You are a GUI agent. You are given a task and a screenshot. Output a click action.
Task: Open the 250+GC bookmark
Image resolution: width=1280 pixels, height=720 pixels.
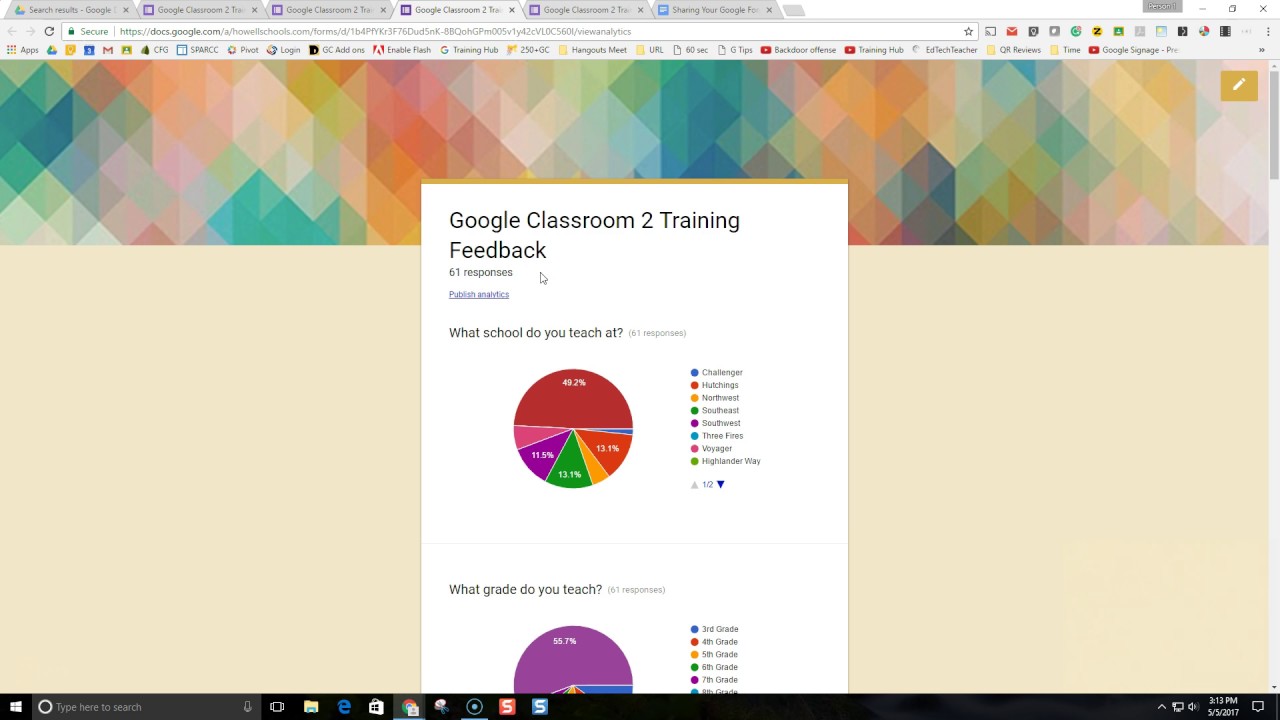[x=528, y=50]
